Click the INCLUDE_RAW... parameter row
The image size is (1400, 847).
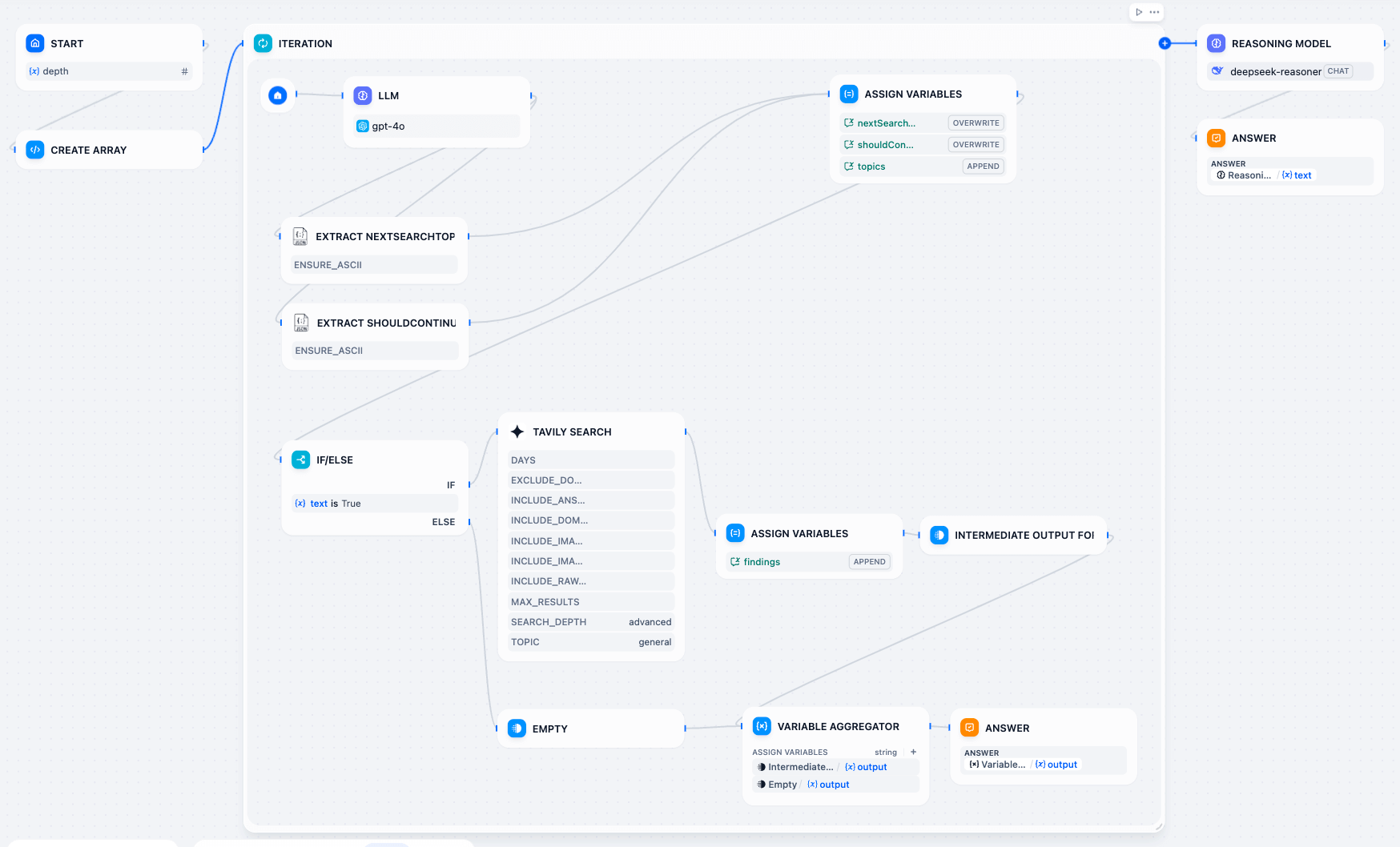[591, 581]
